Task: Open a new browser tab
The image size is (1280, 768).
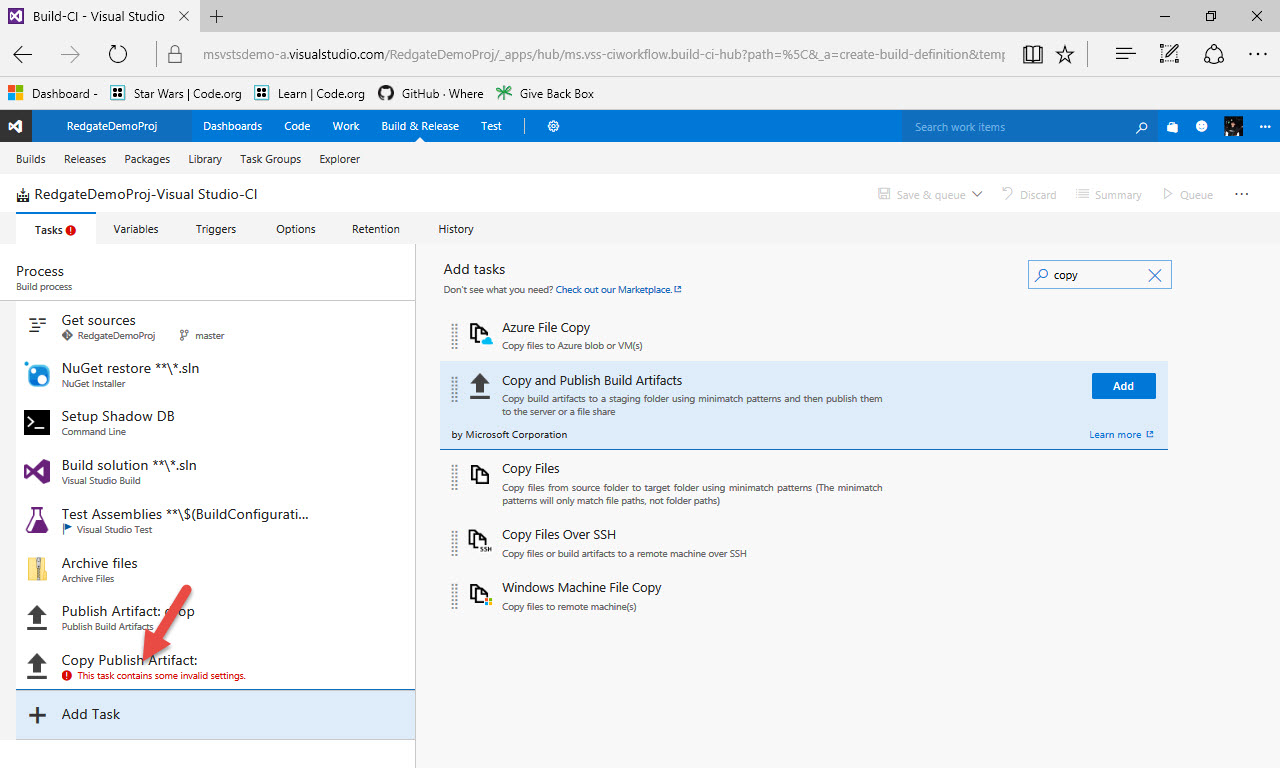Action: coord(216,16)
